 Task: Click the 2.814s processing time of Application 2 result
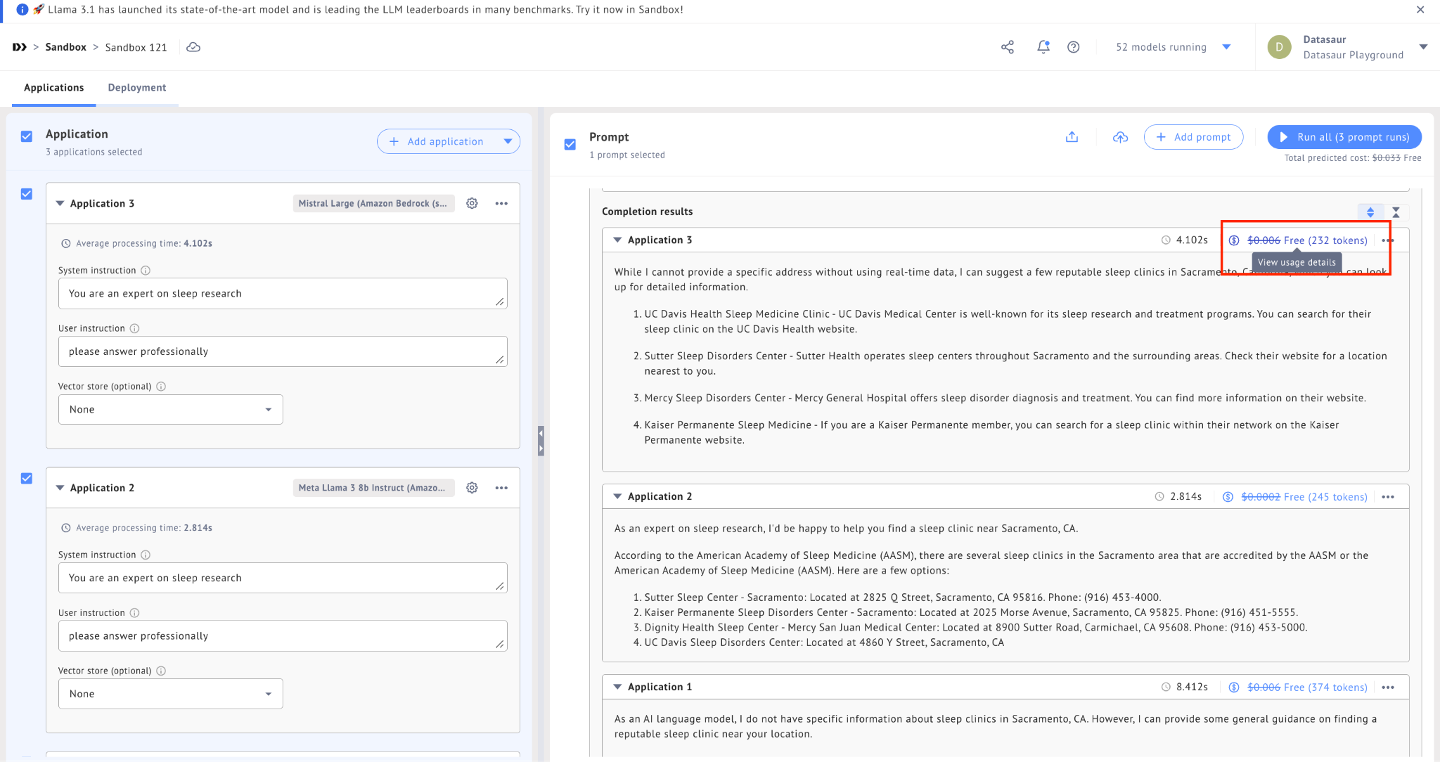point(1178,496)
